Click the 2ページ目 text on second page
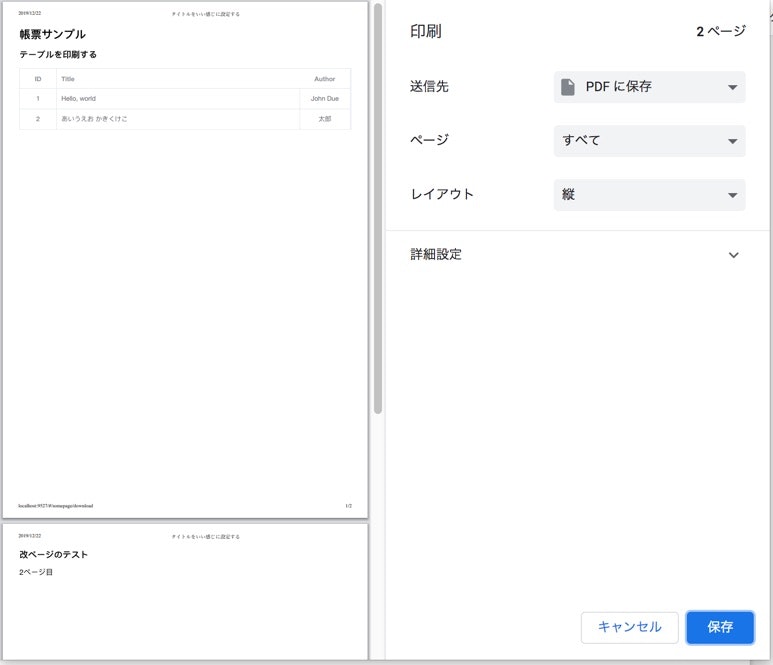This screenshot has height=665, width=773. click(36, 572)
